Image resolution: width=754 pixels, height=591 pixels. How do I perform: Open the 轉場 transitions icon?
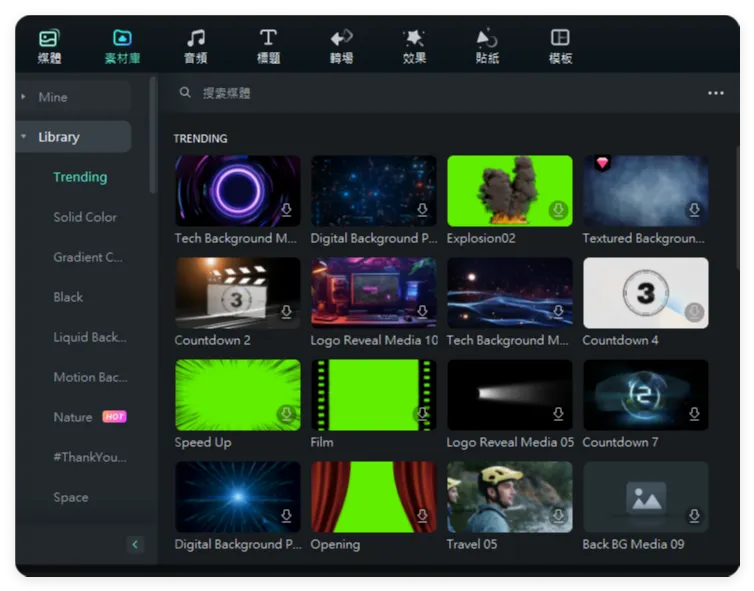tap(341, 39)
